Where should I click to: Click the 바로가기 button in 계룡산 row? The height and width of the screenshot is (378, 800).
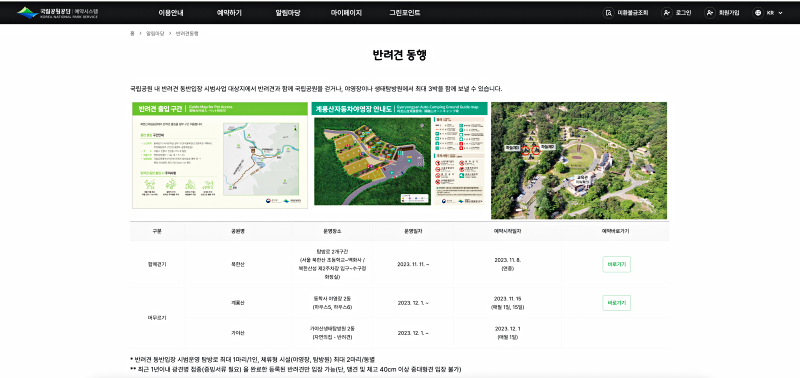click(x=616, y=303)
